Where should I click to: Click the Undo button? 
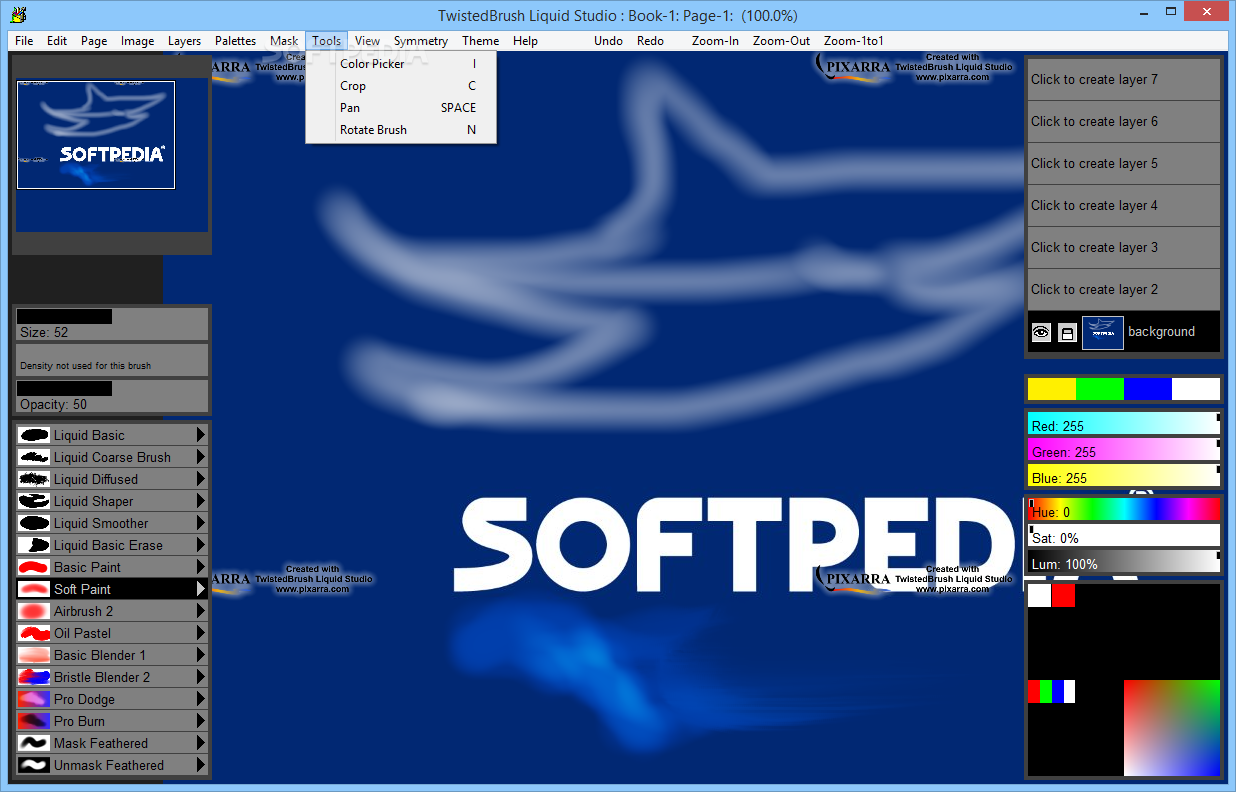(608, 41)
